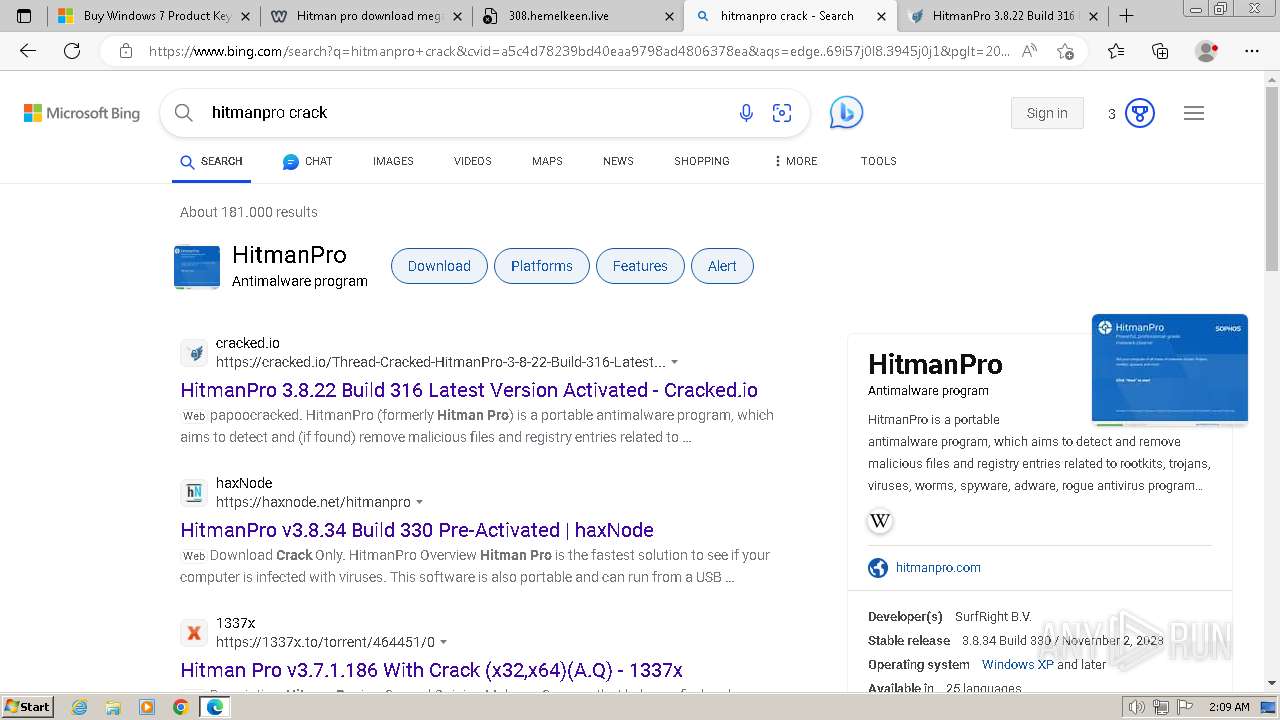
Task: Open the Wikipedia icon in HitmanPro panel
Action: (x=880, y=521)
